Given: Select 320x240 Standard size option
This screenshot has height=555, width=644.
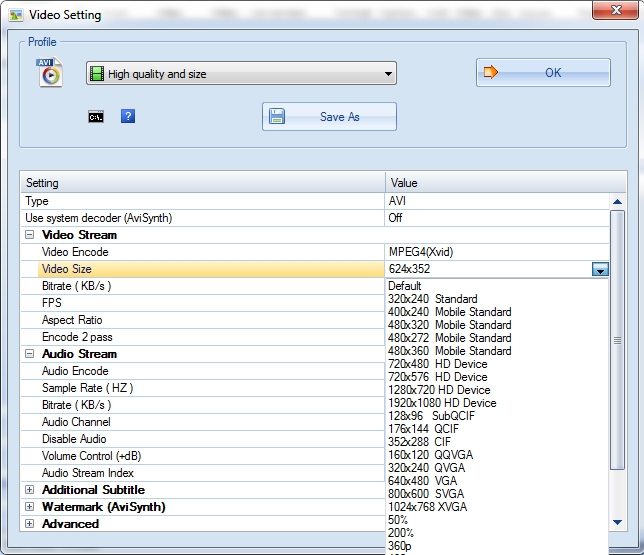Looking at the screenshot, I should coord(497,299).
